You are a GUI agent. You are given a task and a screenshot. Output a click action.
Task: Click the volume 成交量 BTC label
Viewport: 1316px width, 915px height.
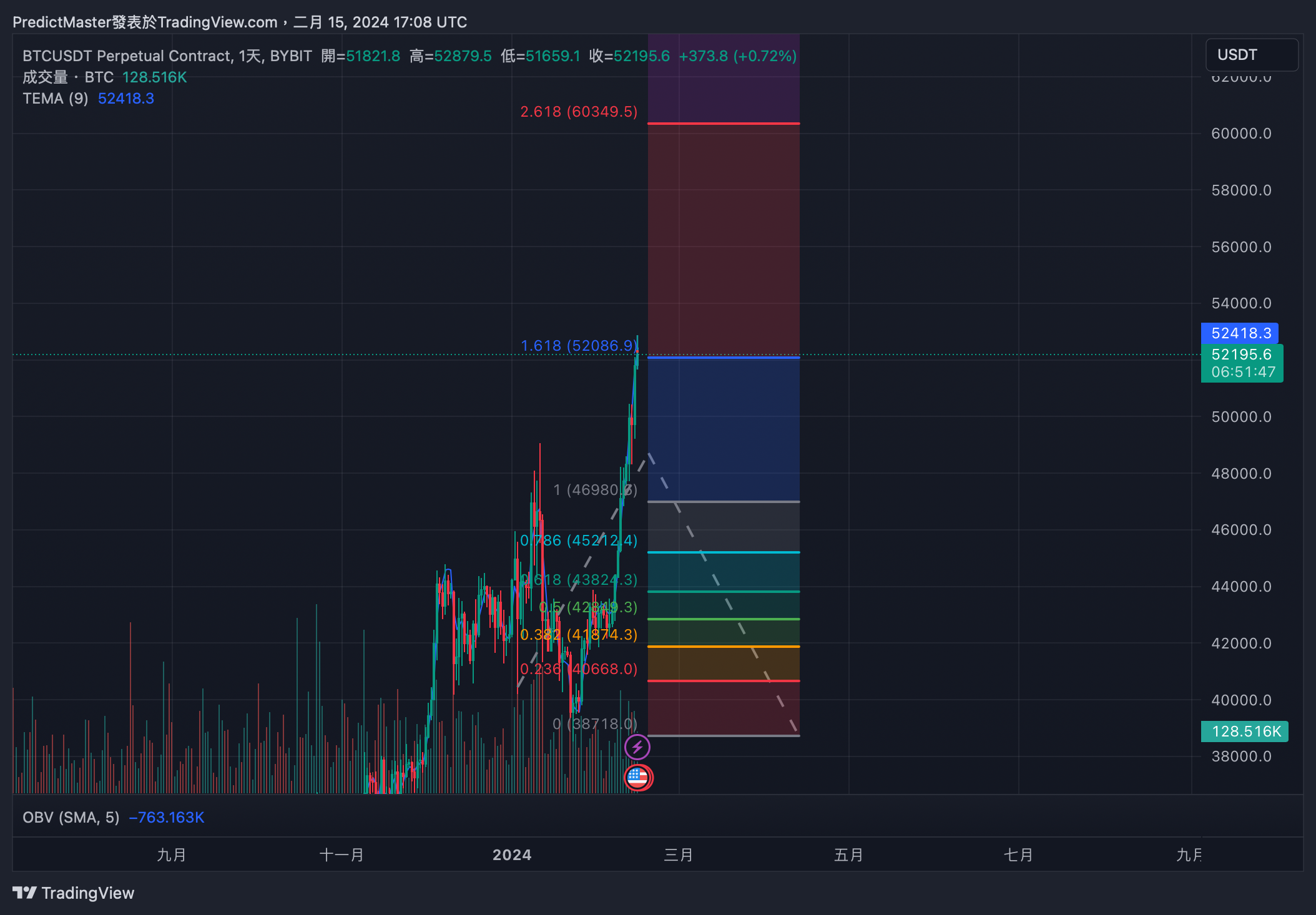(68, 77)
